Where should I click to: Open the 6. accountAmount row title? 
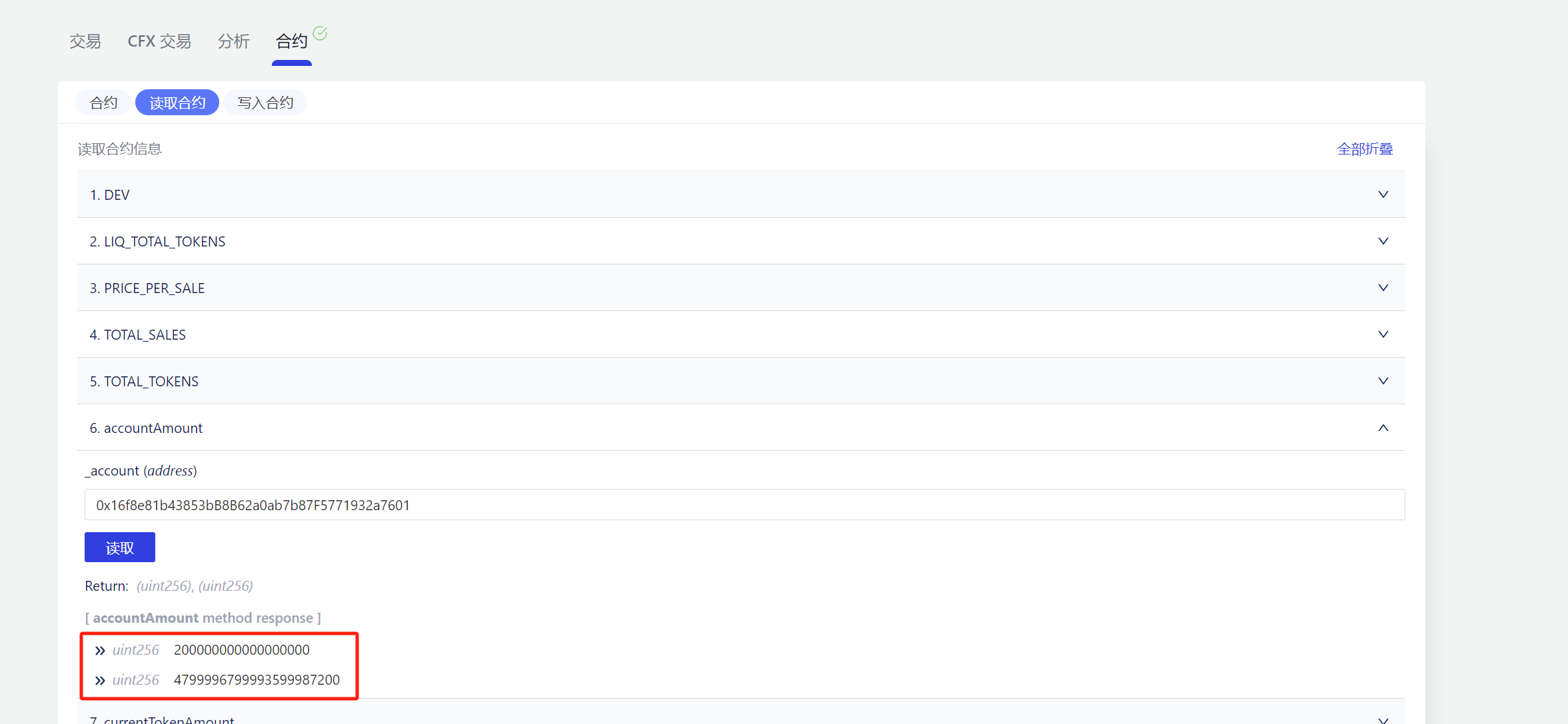point(146,428)
